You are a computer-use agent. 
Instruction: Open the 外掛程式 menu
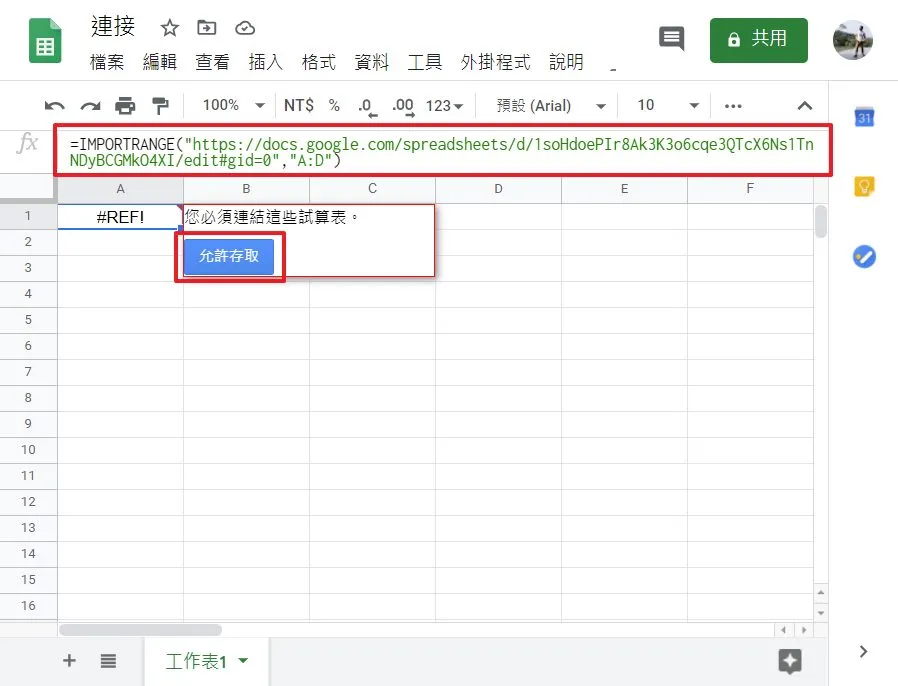click(x=495, y=62)
